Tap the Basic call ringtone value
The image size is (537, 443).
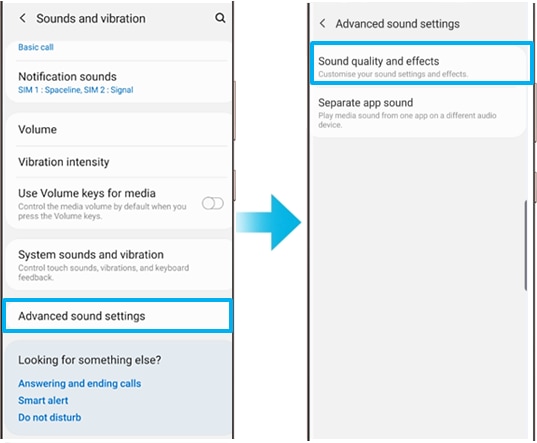[36, 47]
